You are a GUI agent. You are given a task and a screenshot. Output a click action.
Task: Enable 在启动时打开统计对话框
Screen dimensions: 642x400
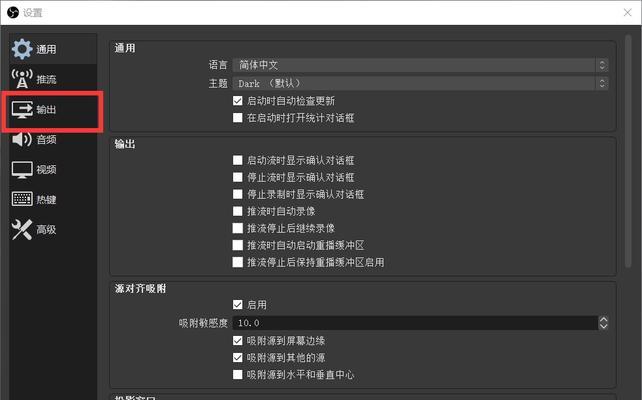tap(237, 118)
